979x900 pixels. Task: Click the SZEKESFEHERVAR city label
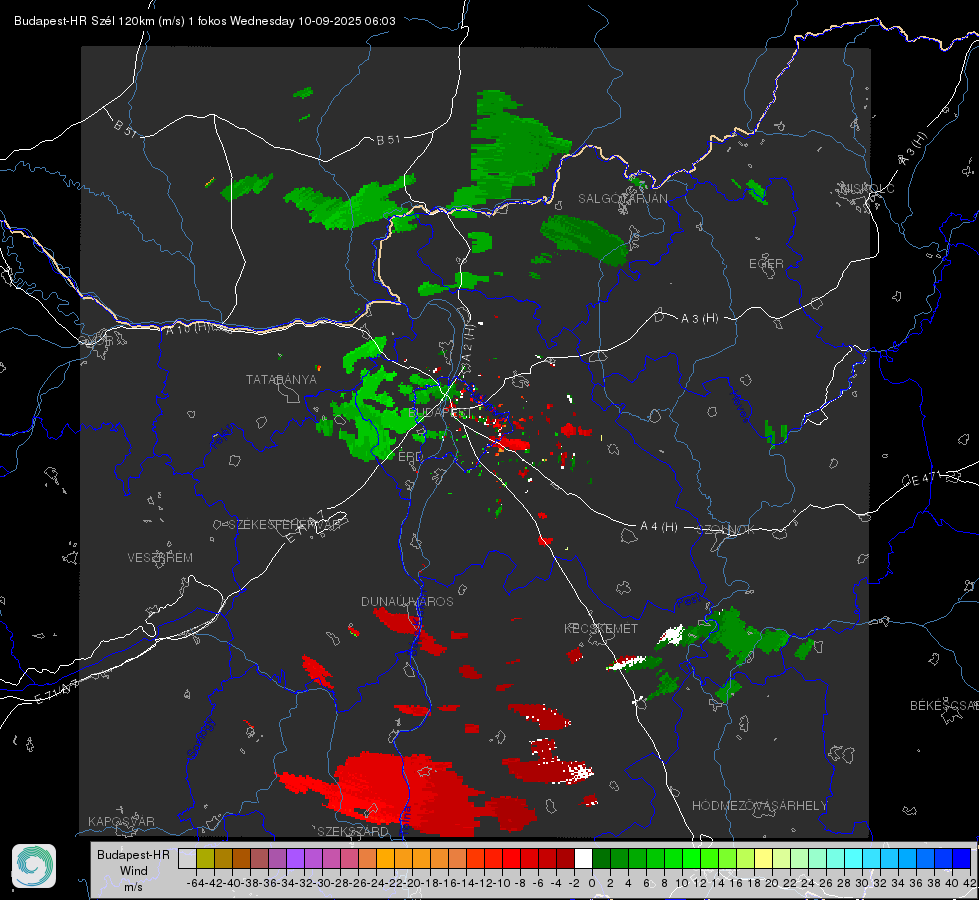(284, 525)
